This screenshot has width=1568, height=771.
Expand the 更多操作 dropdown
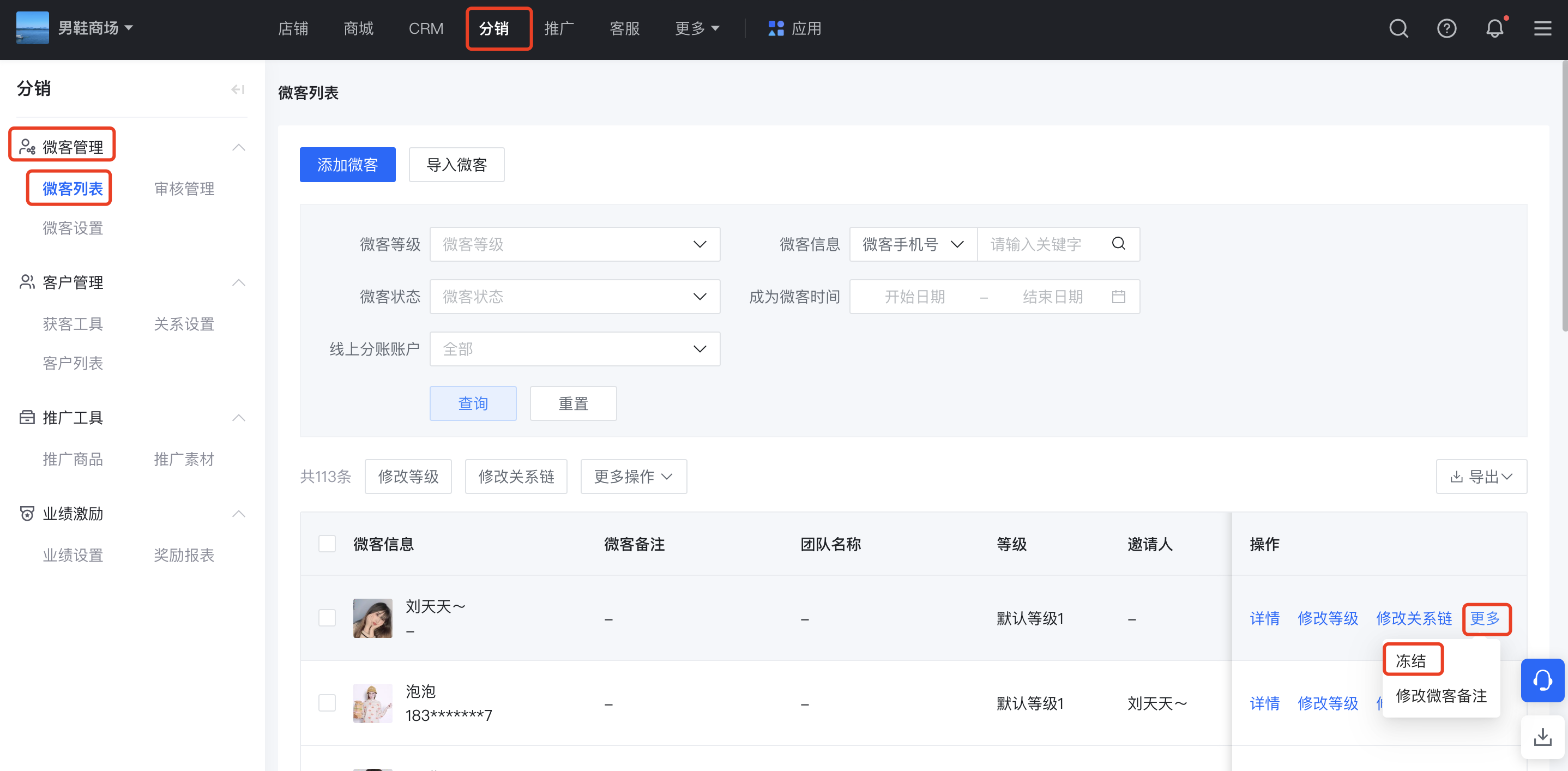click(x=634, y=477)
